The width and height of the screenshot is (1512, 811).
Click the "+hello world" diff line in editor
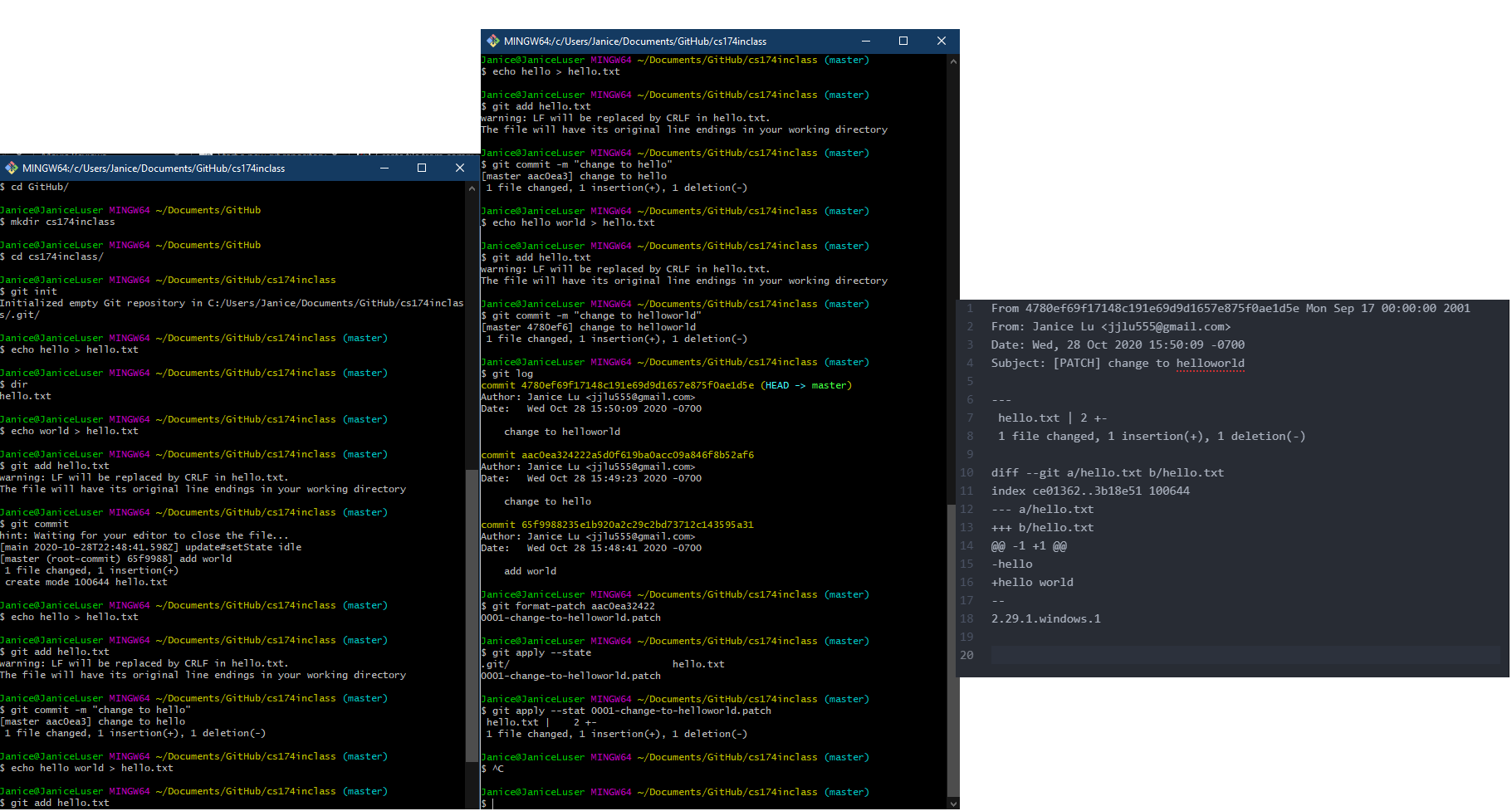pyautogui.click(x=1032, y=582)
